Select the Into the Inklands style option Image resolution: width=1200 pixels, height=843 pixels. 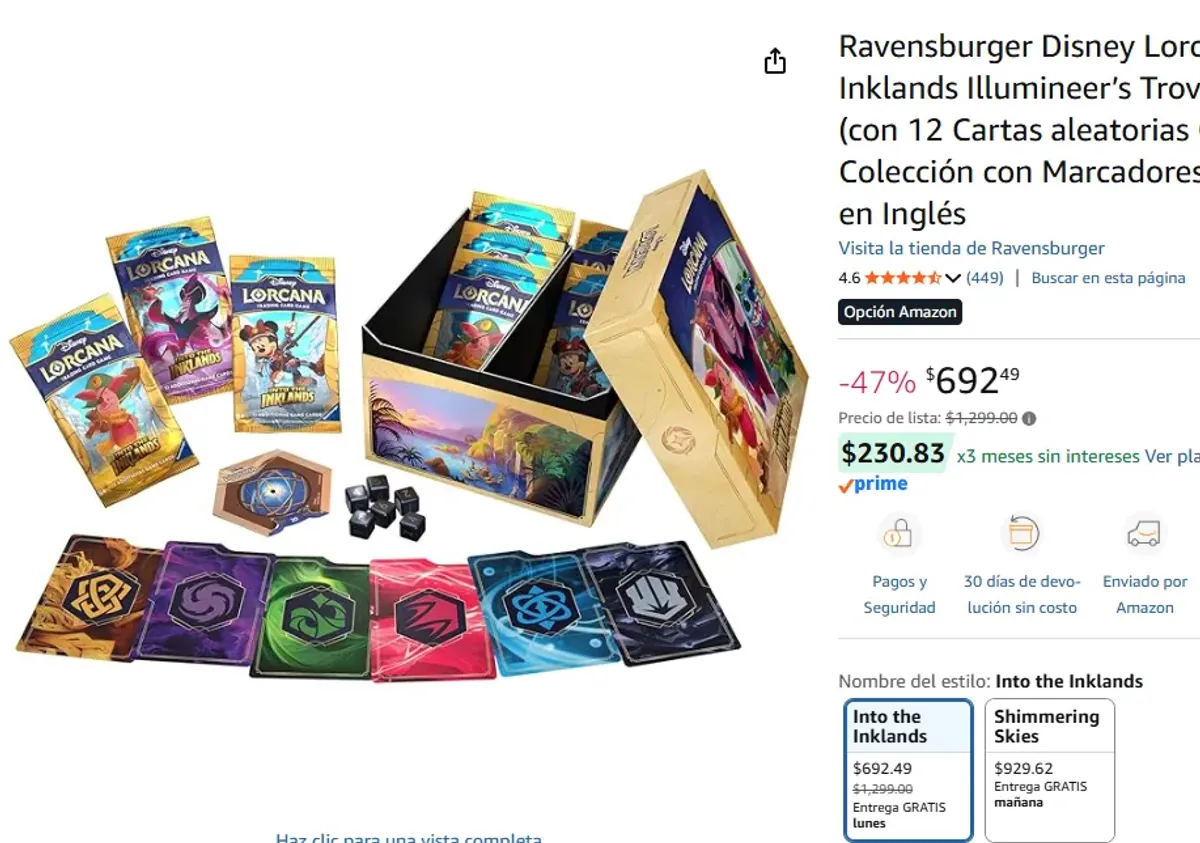909,770
